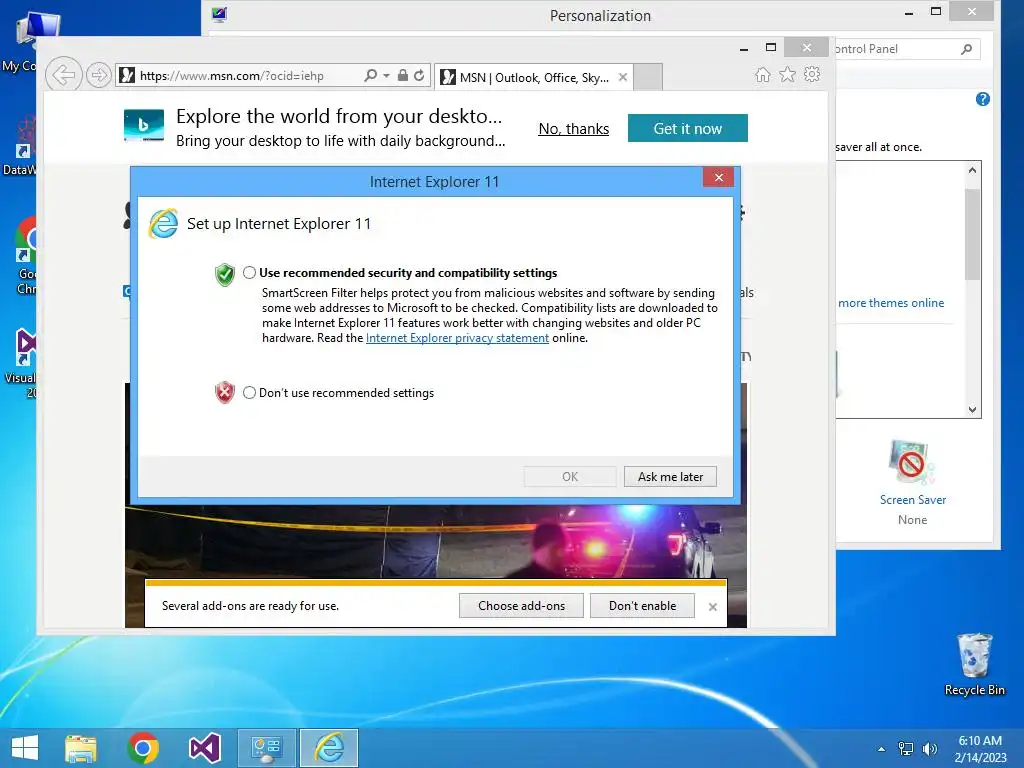Open File Explorer from taskbar
This screenshot has width=1024, height=768.
pos(81,748)
